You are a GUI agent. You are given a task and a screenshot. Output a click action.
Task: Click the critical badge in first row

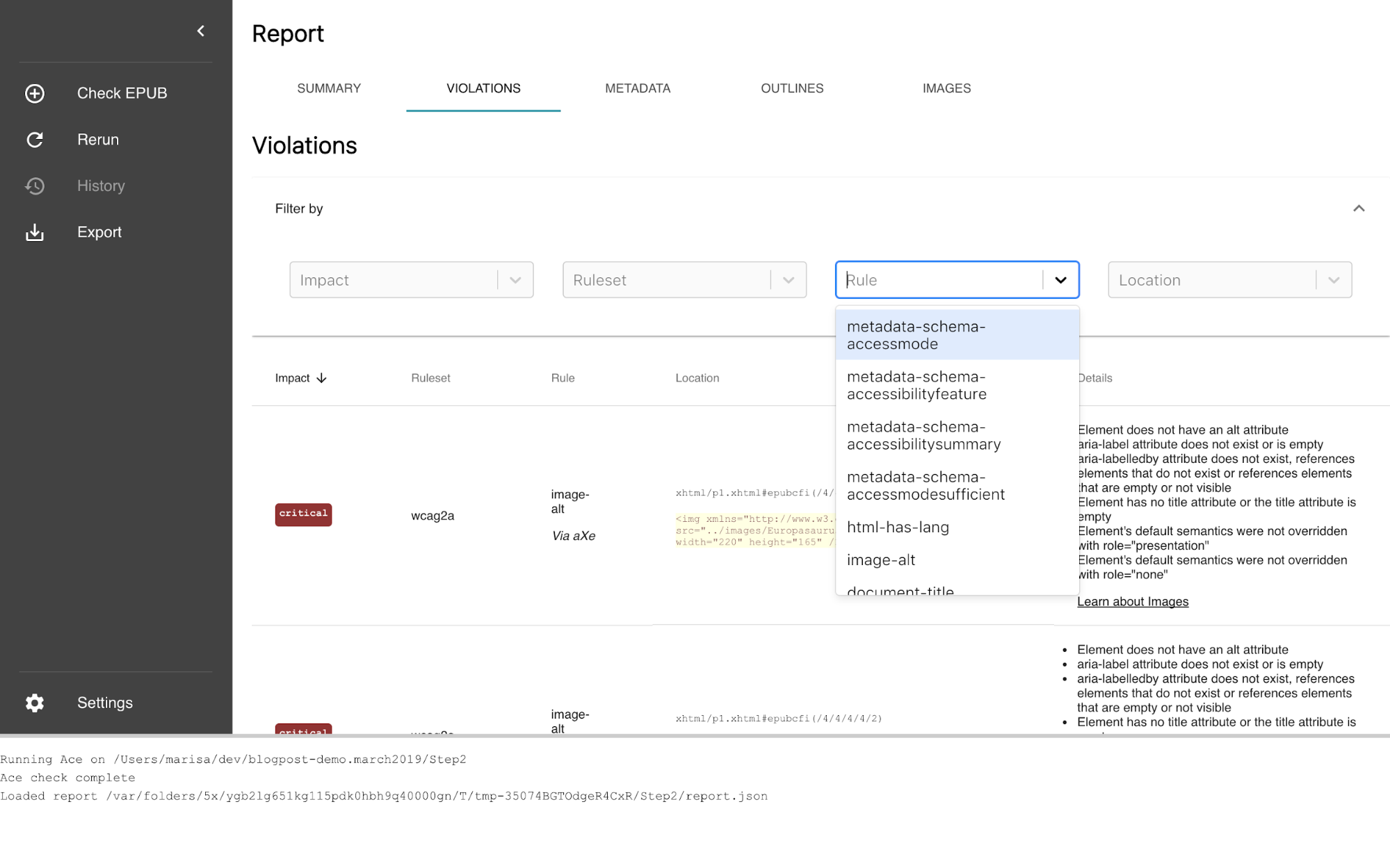[x=303, y=514]
